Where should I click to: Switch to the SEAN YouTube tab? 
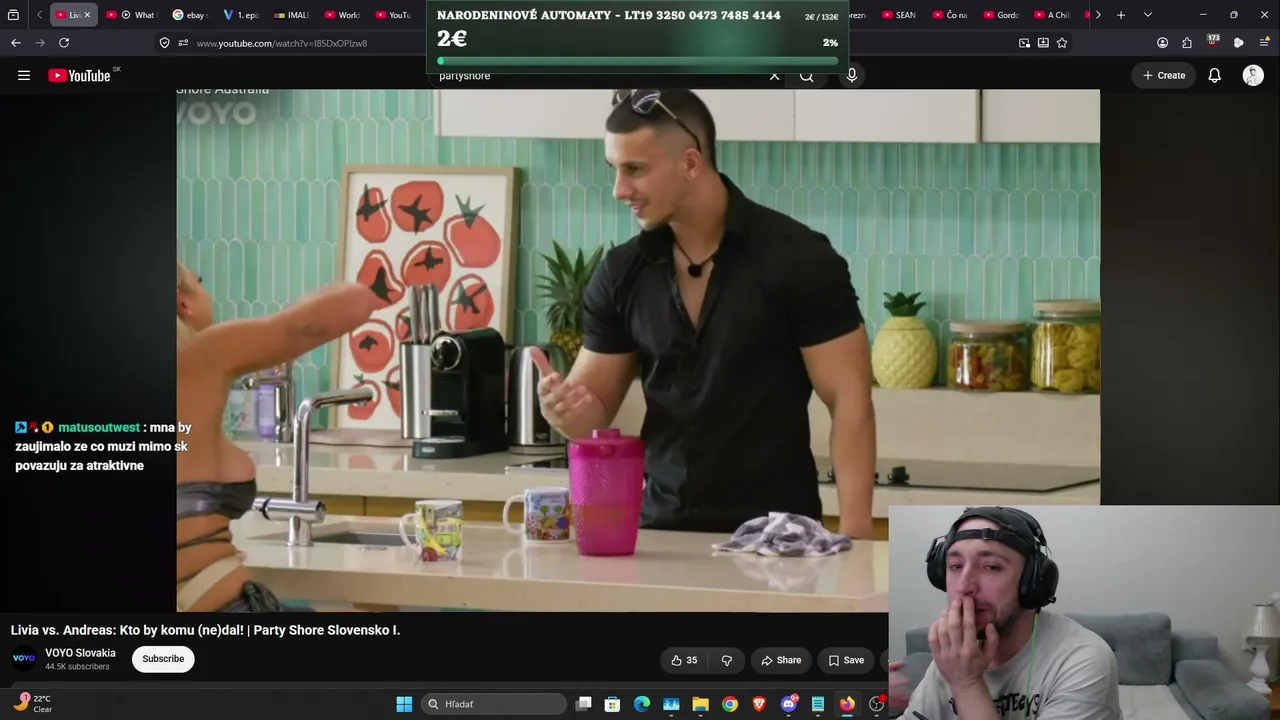pyautogui.click(x=899, y=15)
